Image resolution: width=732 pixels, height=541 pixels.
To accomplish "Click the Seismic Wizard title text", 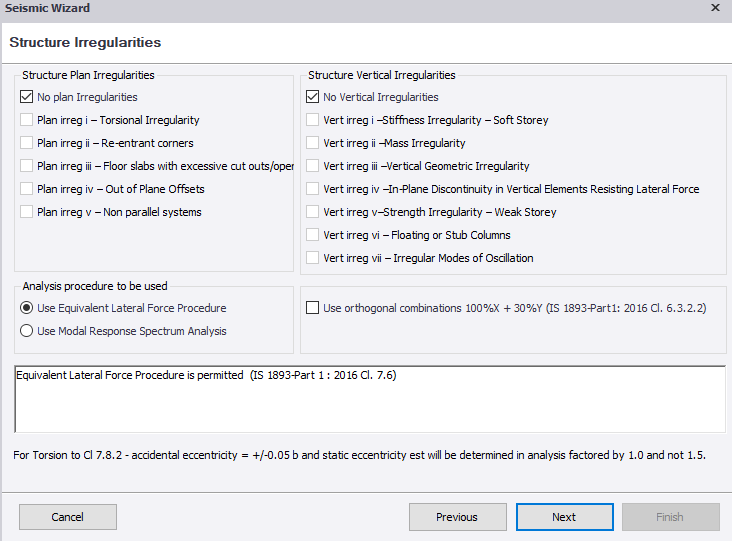I will coord(47,8).
